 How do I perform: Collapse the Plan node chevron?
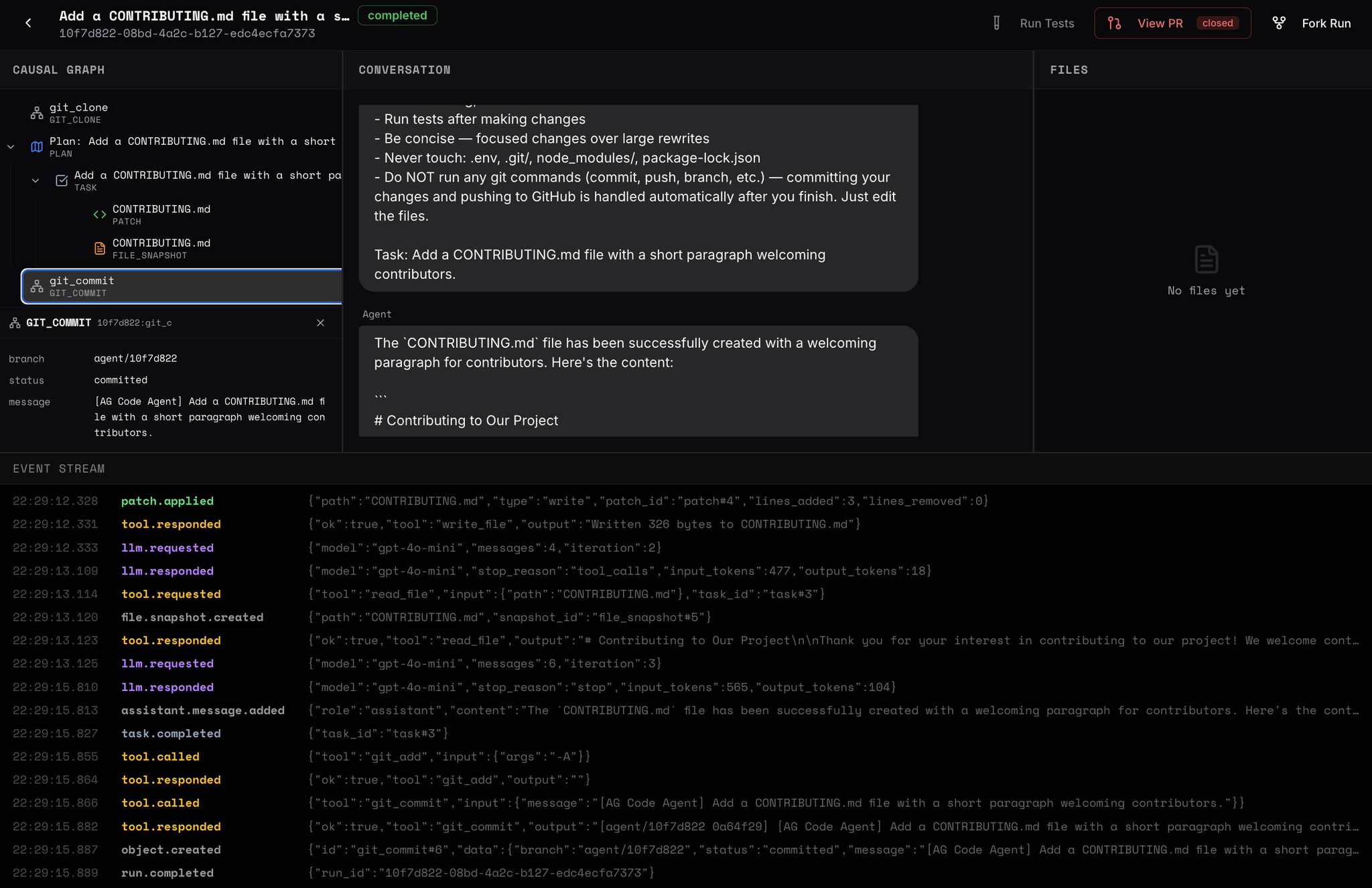(x=11, y=147)
